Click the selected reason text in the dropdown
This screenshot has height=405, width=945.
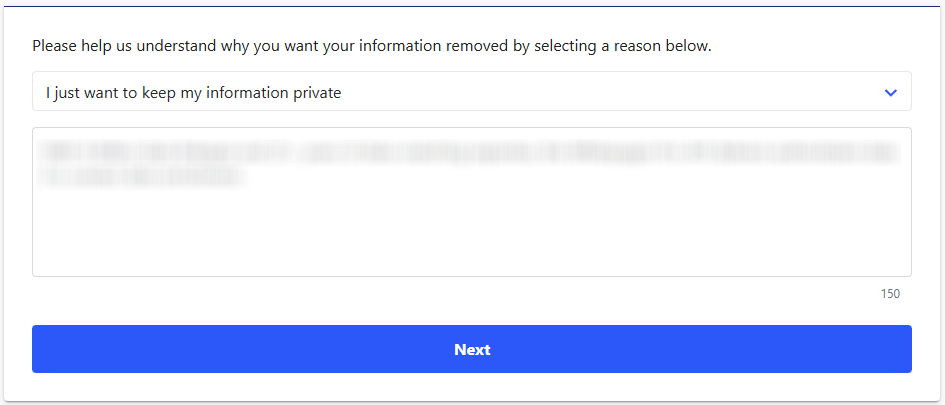(x=194, y=93)
